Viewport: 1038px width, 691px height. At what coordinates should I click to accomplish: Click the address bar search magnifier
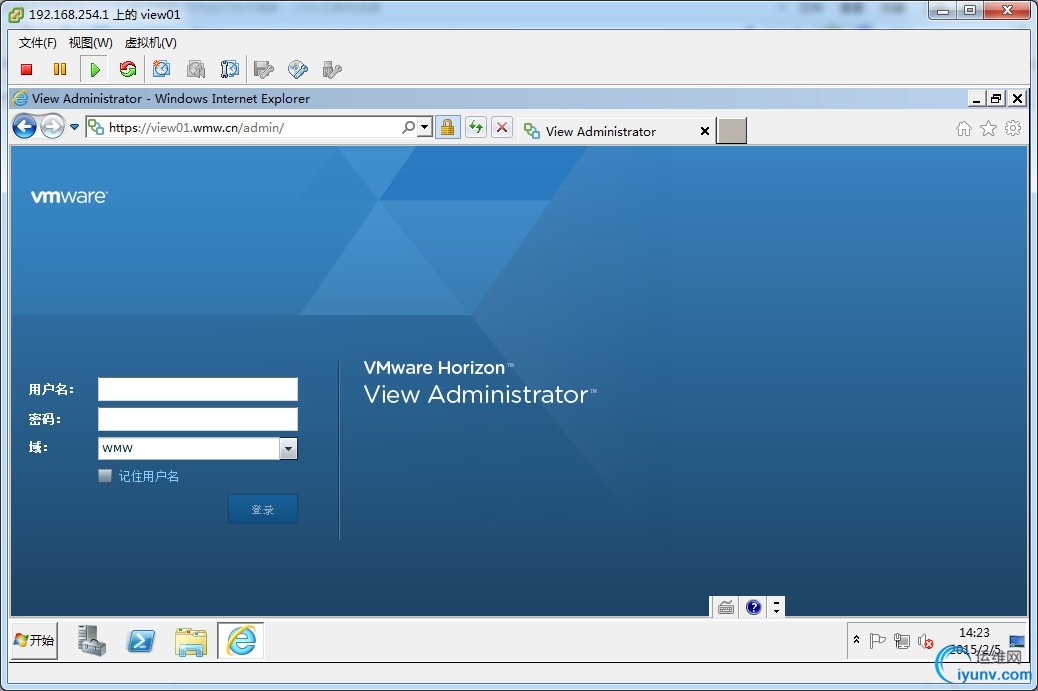409,127
